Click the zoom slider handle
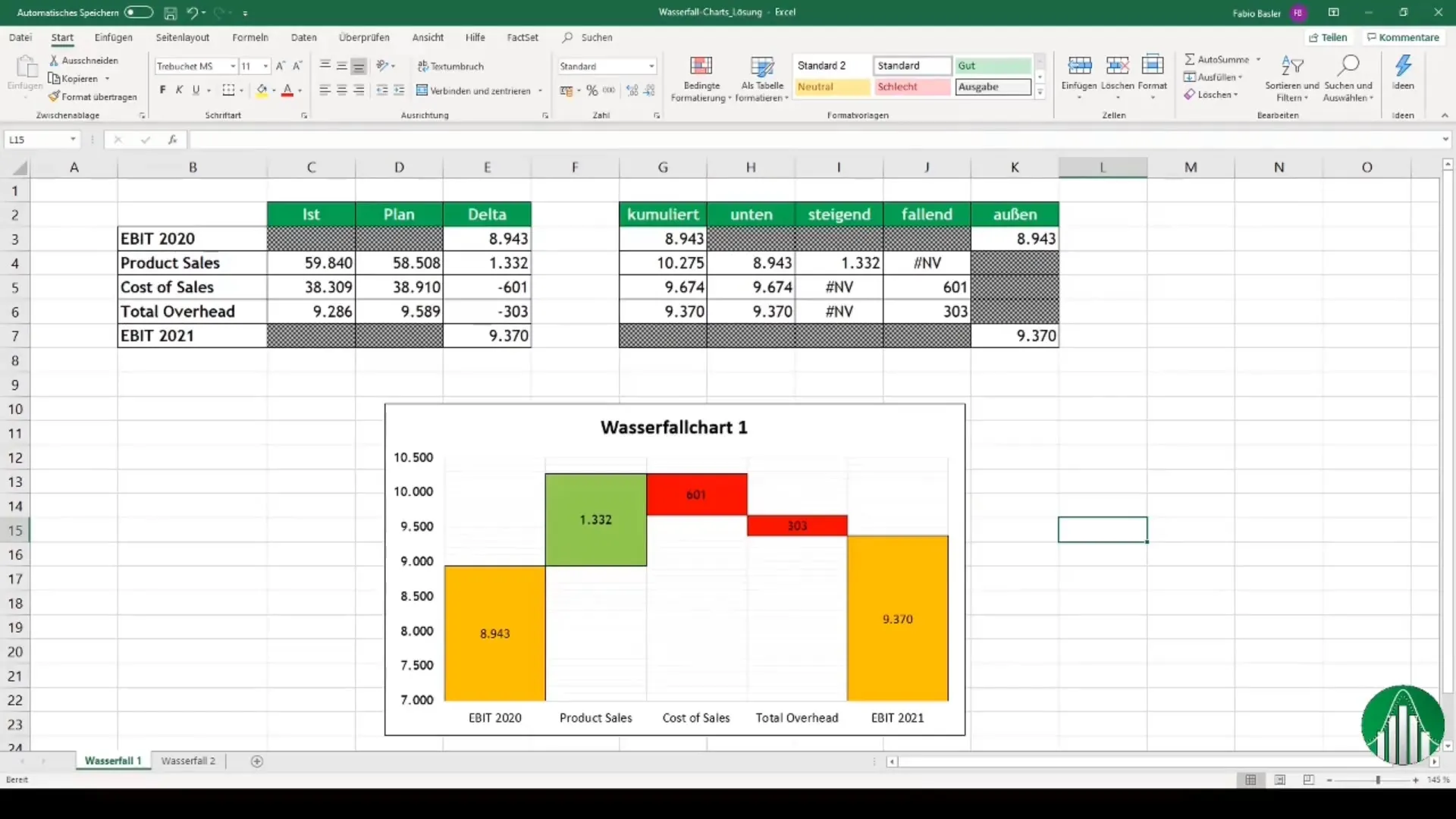The image size is (1456, 819). tap(1378, 780)
